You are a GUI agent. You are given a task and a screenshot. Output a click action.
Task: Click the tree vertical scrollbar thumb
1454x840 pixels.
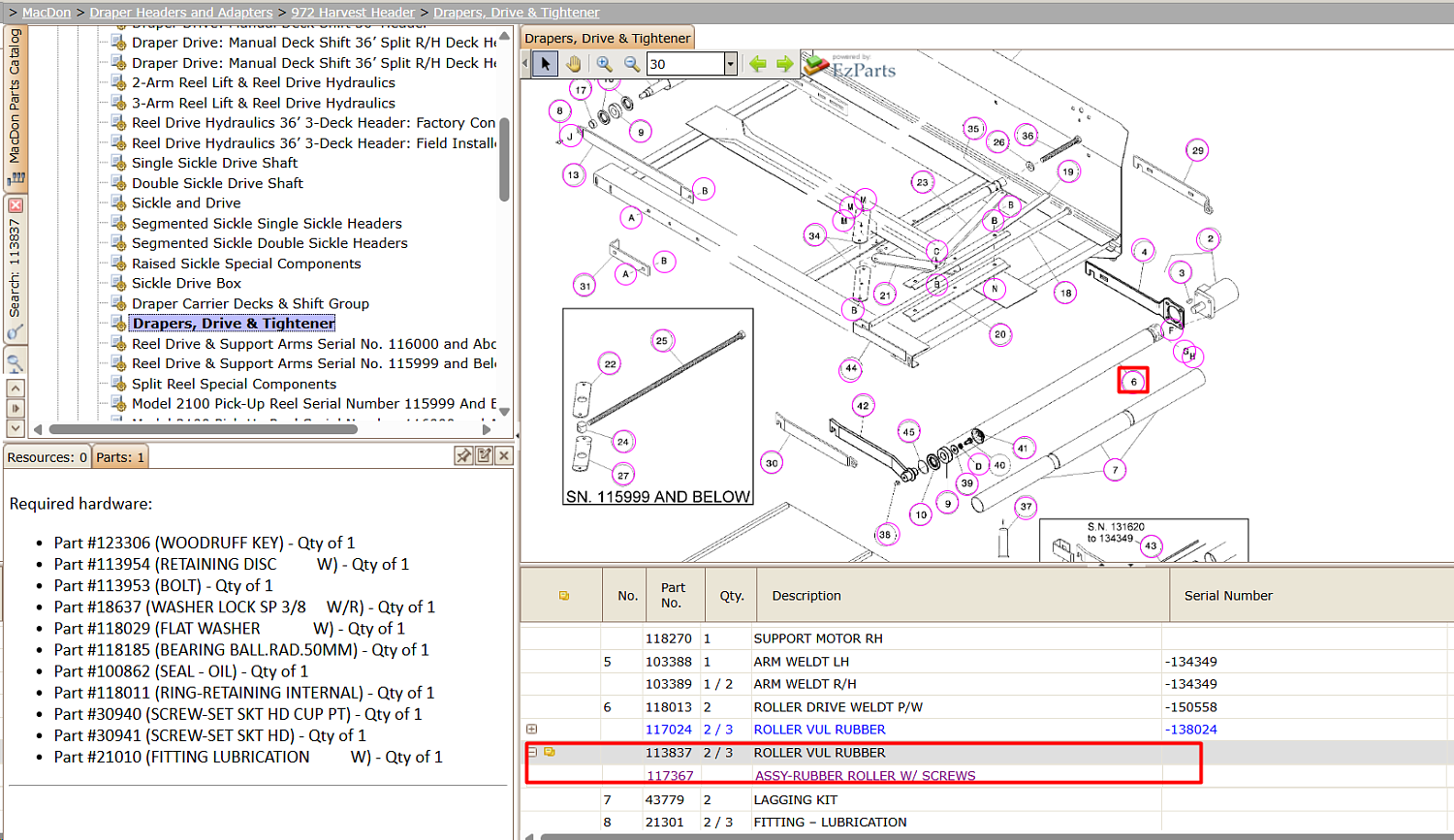click(x=504, y=159)
